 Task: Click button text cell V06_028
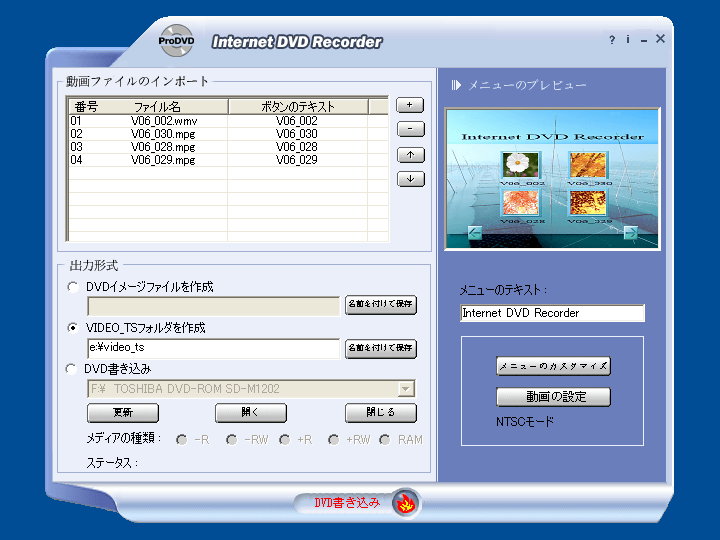click(297, 147)
